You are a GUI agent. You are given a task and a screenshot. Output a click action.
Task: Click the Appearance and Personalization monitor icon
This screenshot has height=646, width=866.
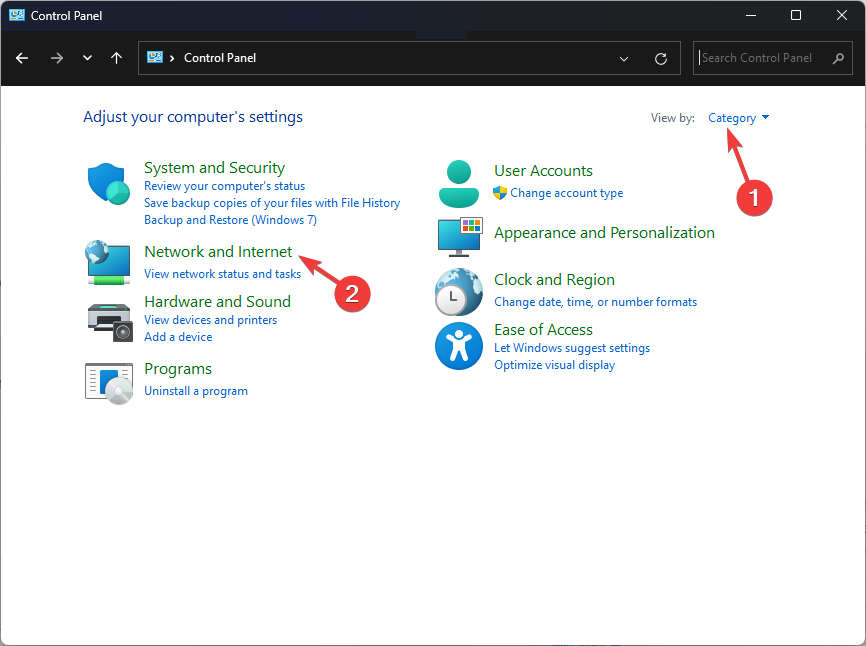(x=460, y=237)
